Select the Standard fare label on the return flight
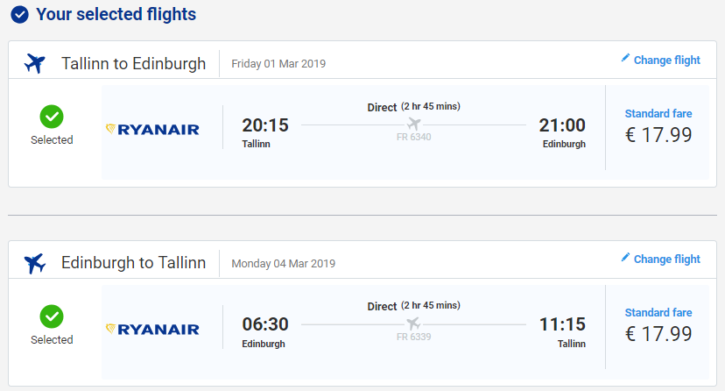Screen dimensions: 725x391 click(658, 313)
